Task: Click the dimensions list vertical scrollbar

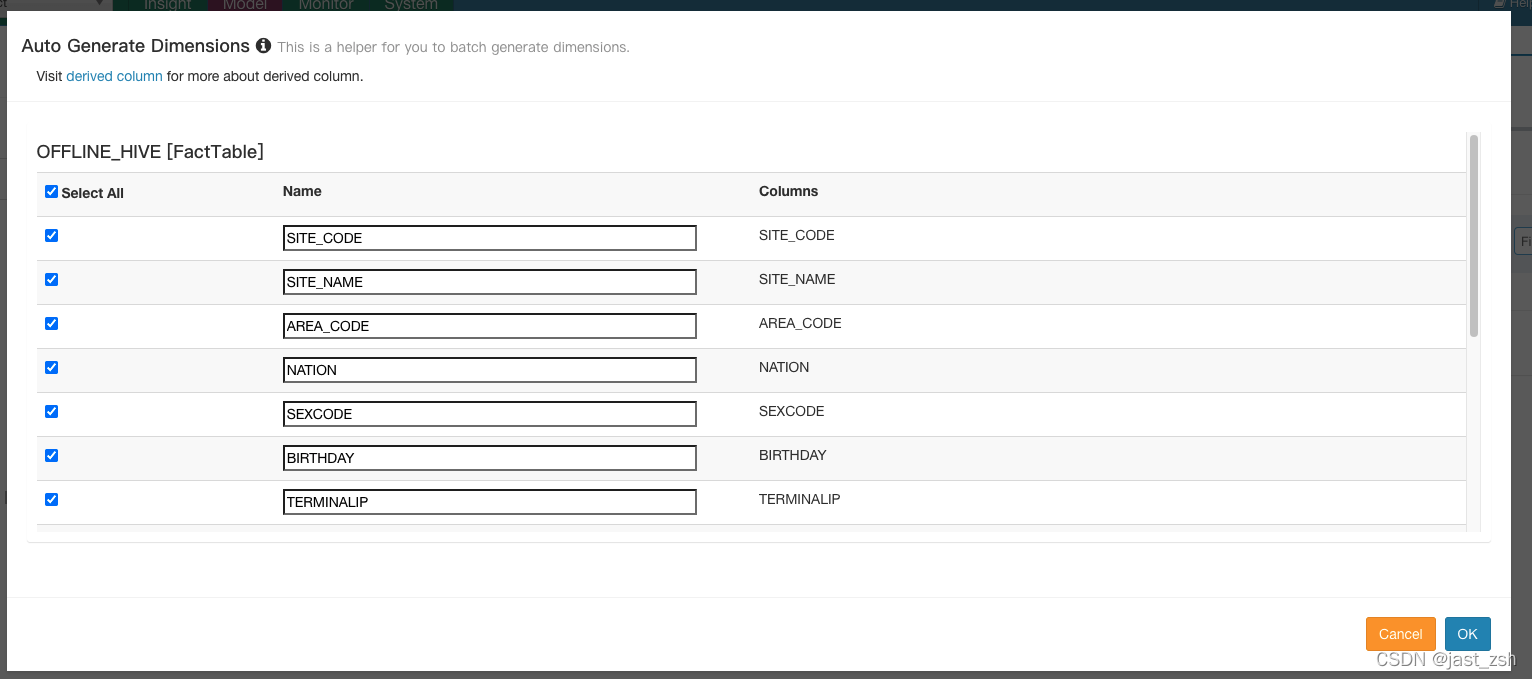Action: [x=1474, y=236]
